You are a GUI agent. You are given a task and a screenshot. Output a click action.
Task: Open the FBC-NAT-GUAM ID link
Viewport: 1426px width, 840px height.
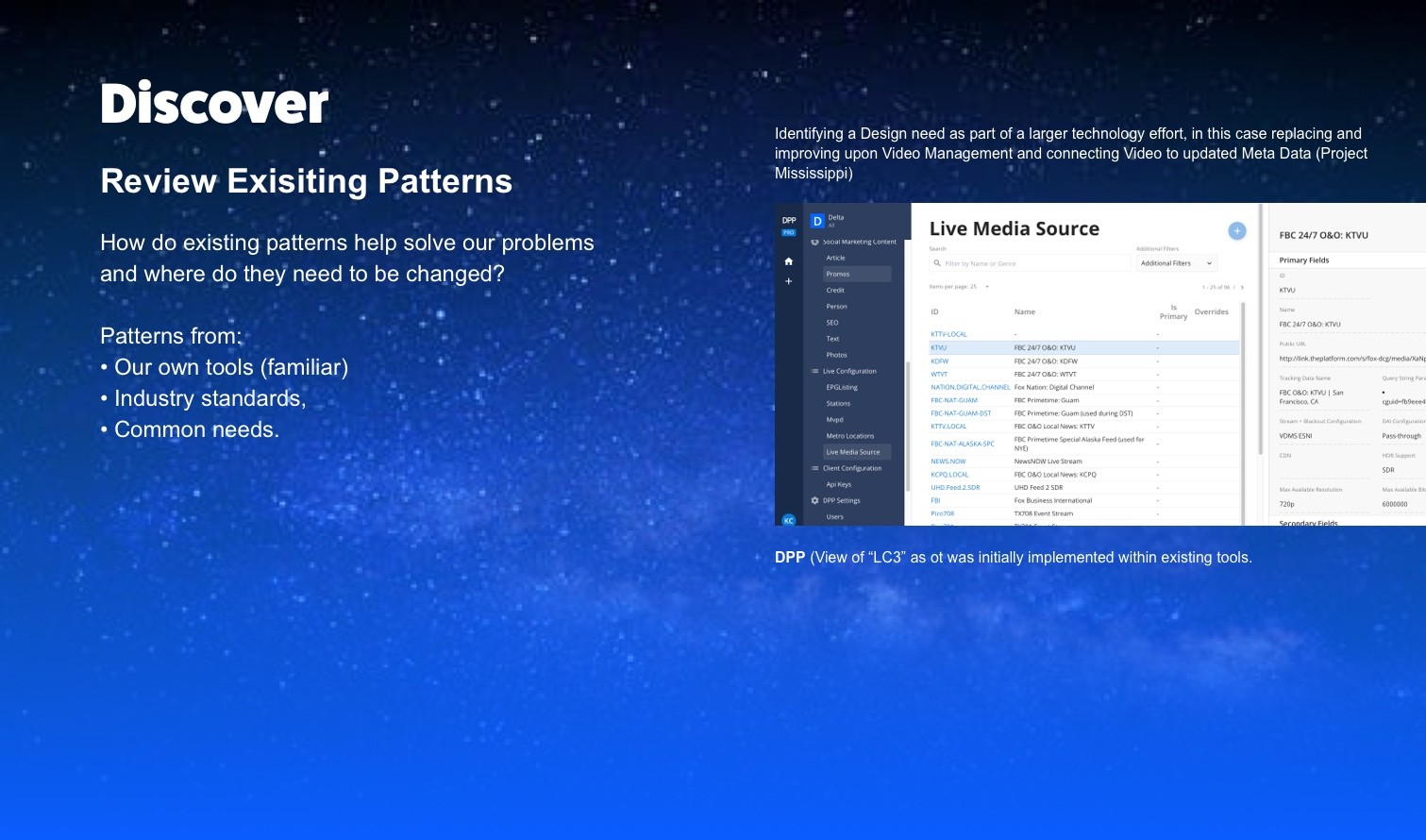click(954, 400)
